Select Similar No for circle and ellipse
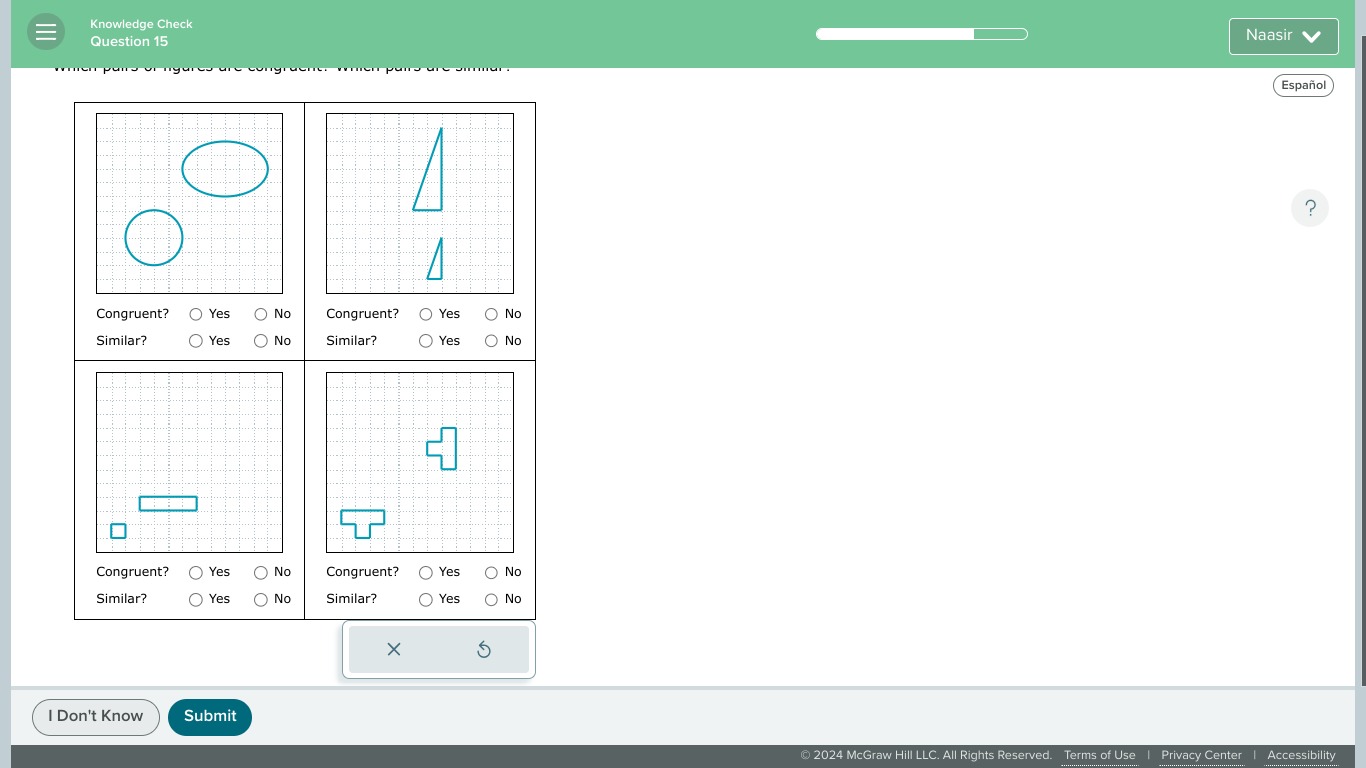Viewport: 1366px width, 768px height. [x=261, y=341]
